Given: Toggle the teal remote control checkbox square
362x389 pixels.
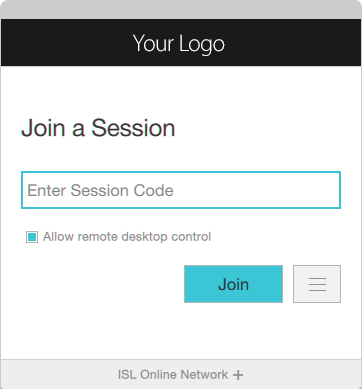Looking at the screenshot, I should [x=32, y=237].
